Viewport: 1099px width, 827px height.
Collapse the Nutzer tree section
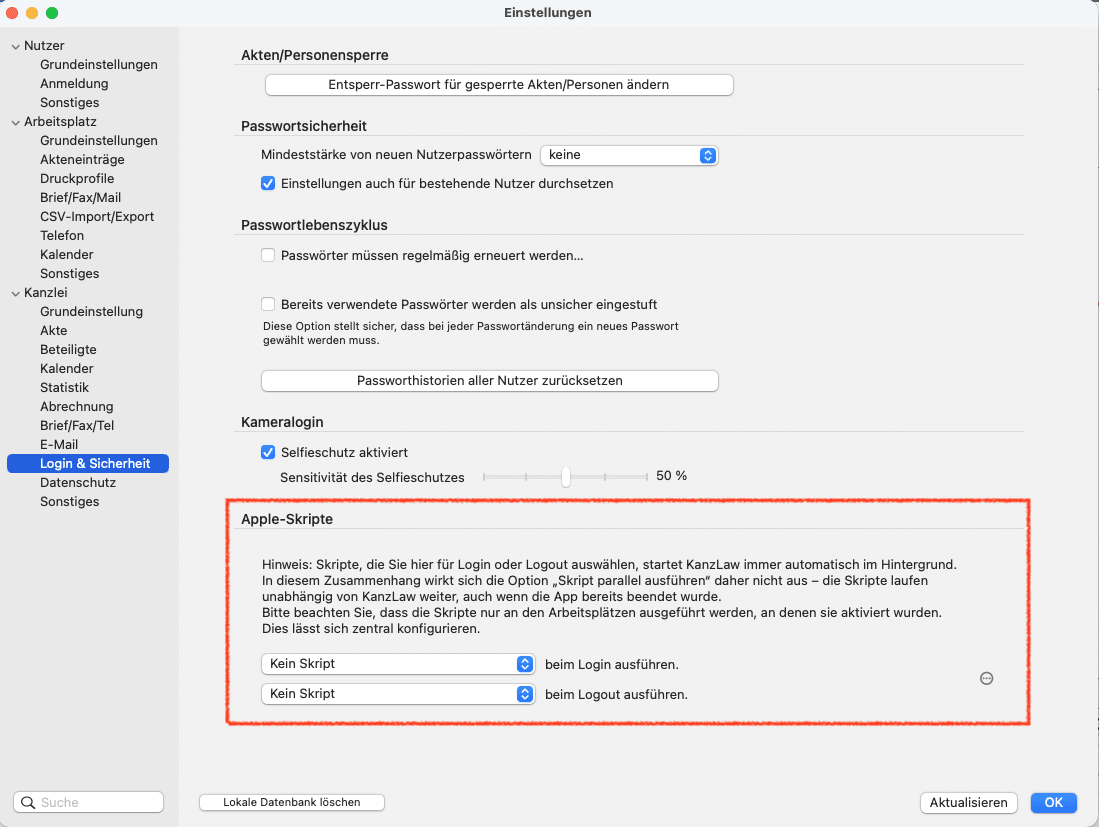click(x=15, y=46)
